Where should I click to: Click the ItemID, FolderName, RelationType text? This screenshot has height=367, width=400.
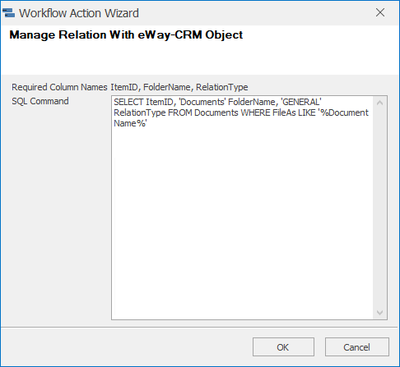point(179,87)
